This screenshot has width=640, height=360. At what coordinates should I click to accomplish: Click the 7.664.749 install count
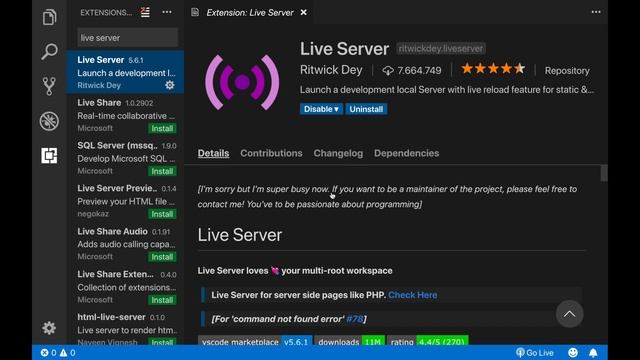(x=419, y=71)
